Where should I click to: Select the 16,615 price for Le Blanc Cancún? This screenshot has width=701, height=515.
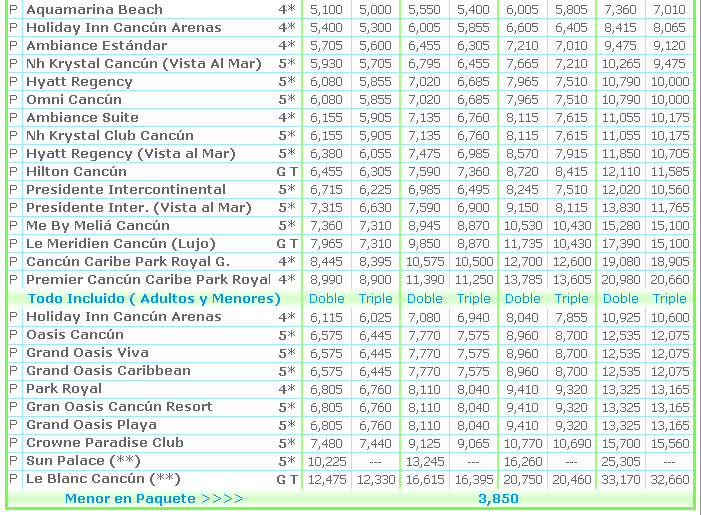[424, 480]
